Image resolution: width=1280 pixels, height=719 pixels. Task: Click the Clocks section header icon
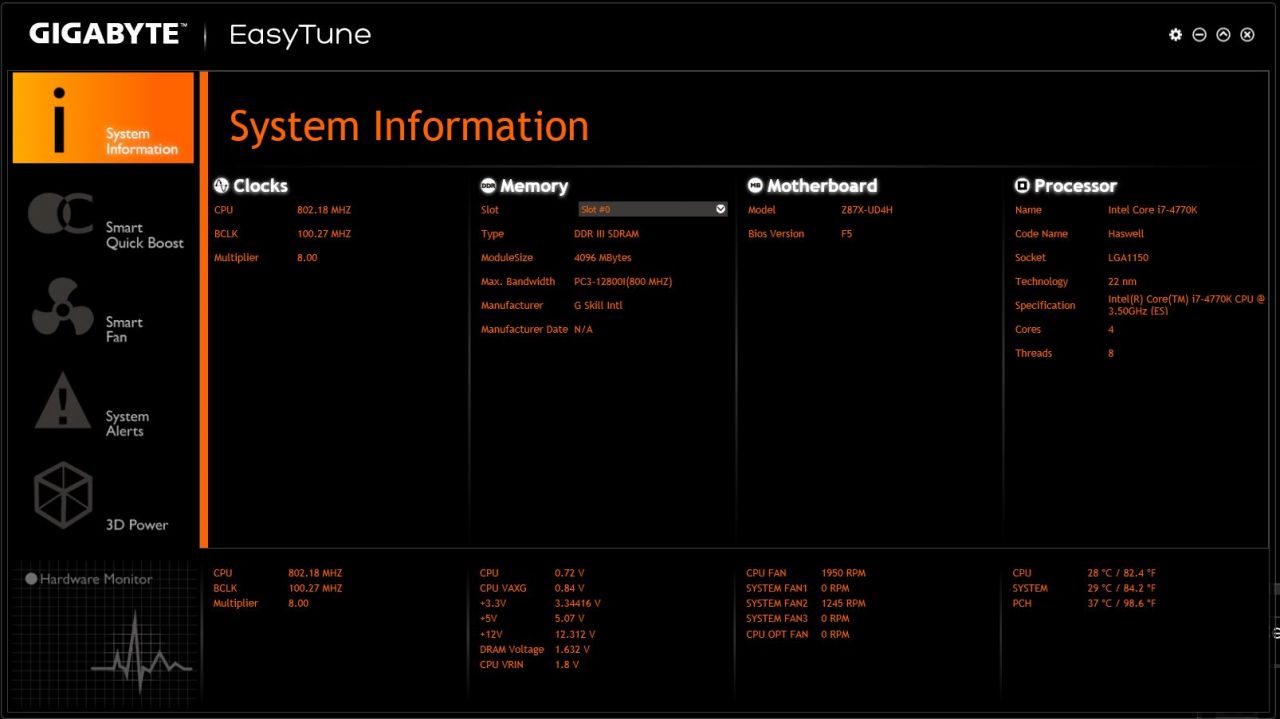coord(221,185)
